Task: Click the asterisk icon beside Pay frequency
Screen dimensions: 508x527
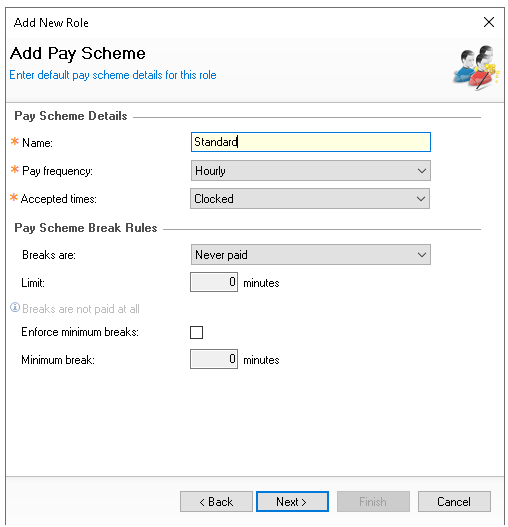Action: [14, 169]
